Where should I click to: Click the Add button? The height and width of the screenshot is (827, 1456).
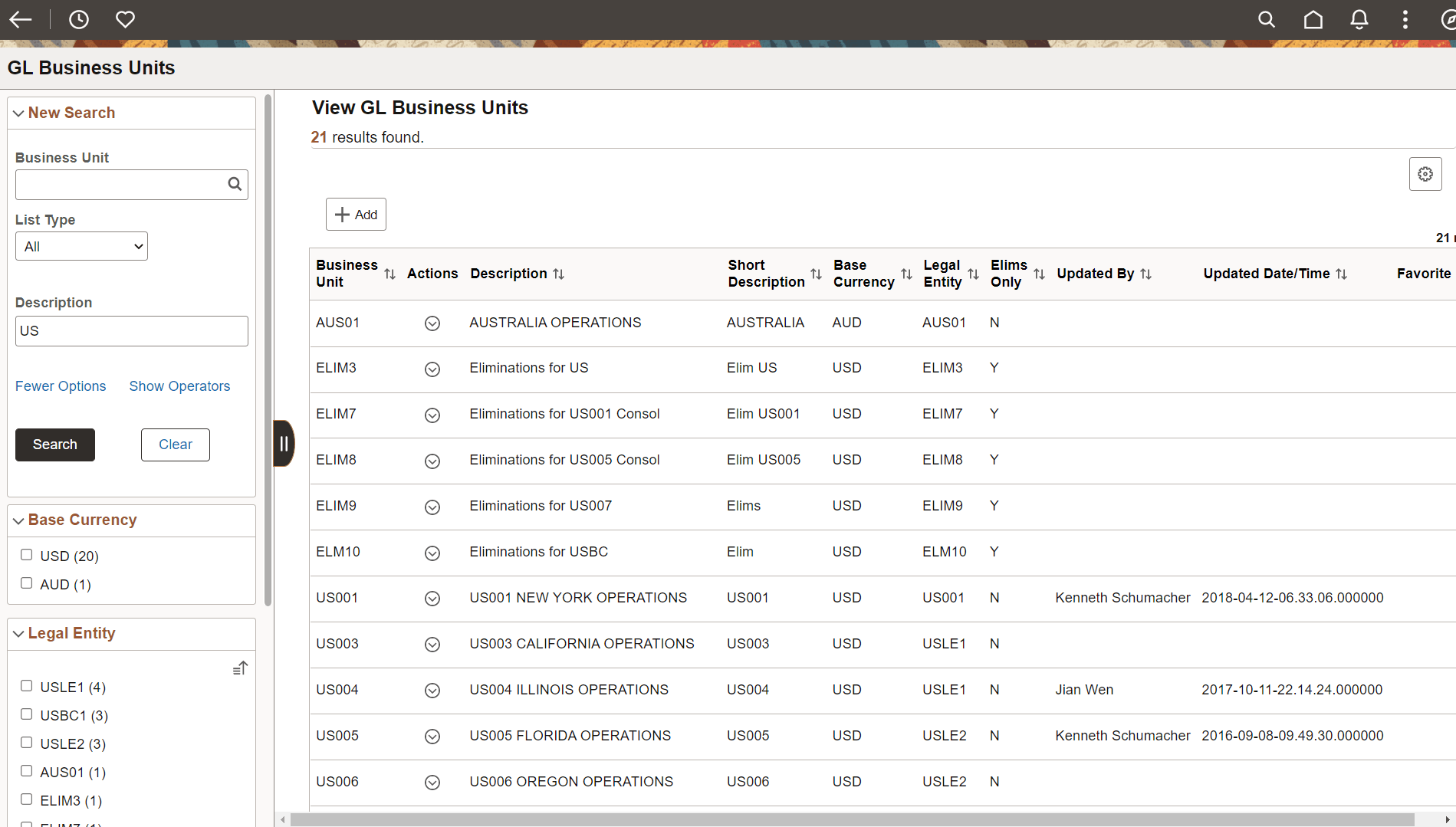point(355,214)
